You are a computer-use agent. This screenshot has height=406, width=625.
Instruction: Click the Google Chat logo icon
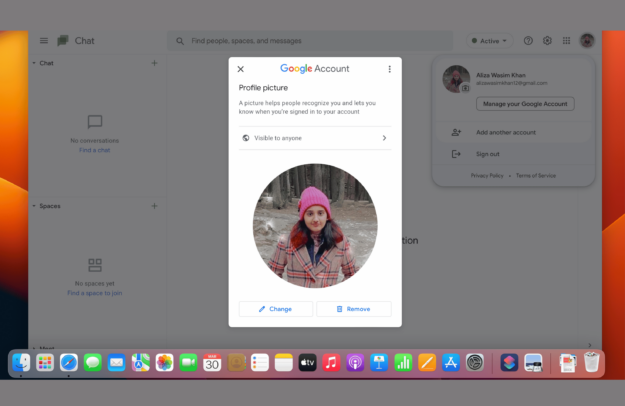pos(63,41)
